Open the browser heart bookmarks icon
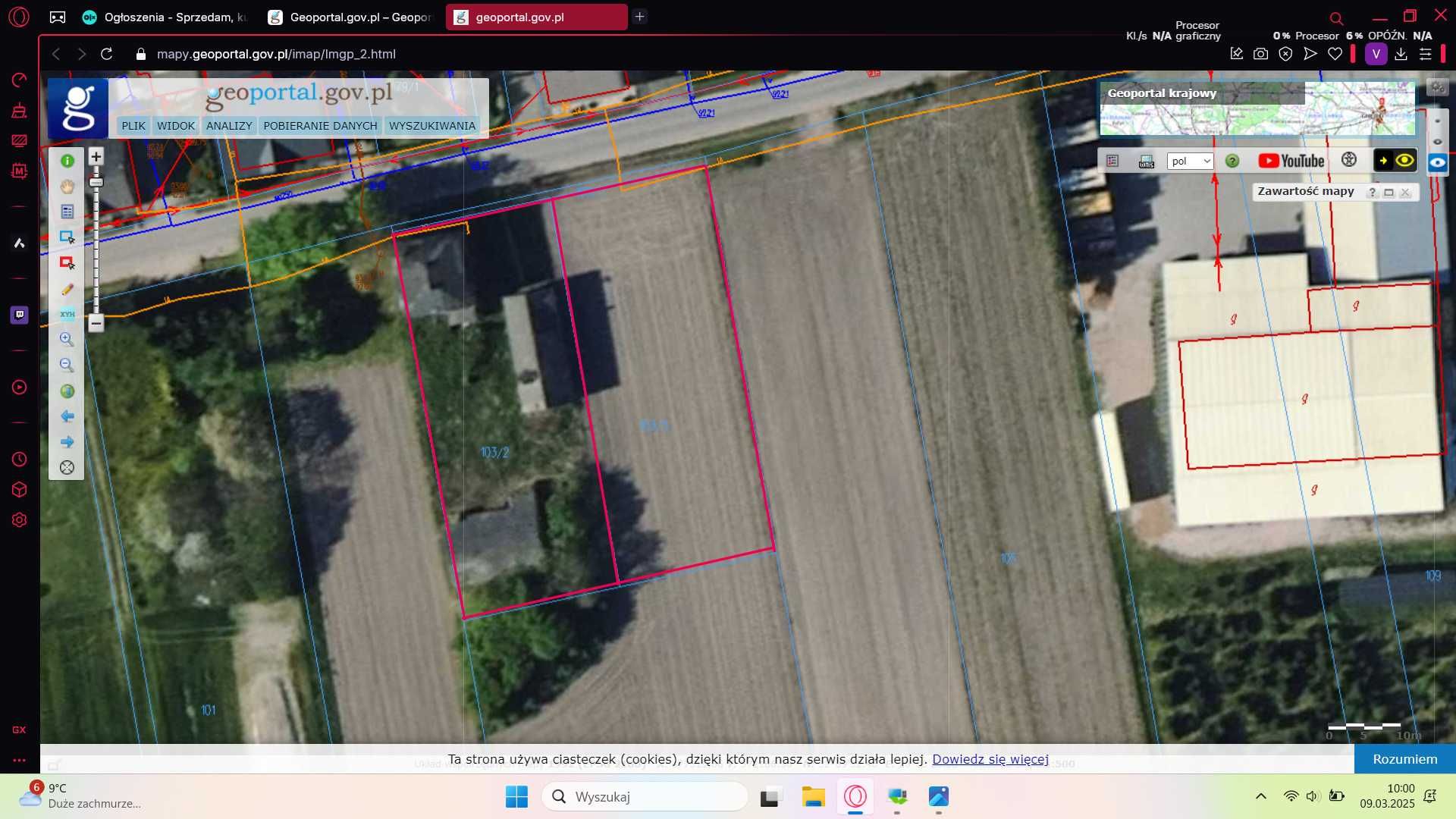 1335,54
